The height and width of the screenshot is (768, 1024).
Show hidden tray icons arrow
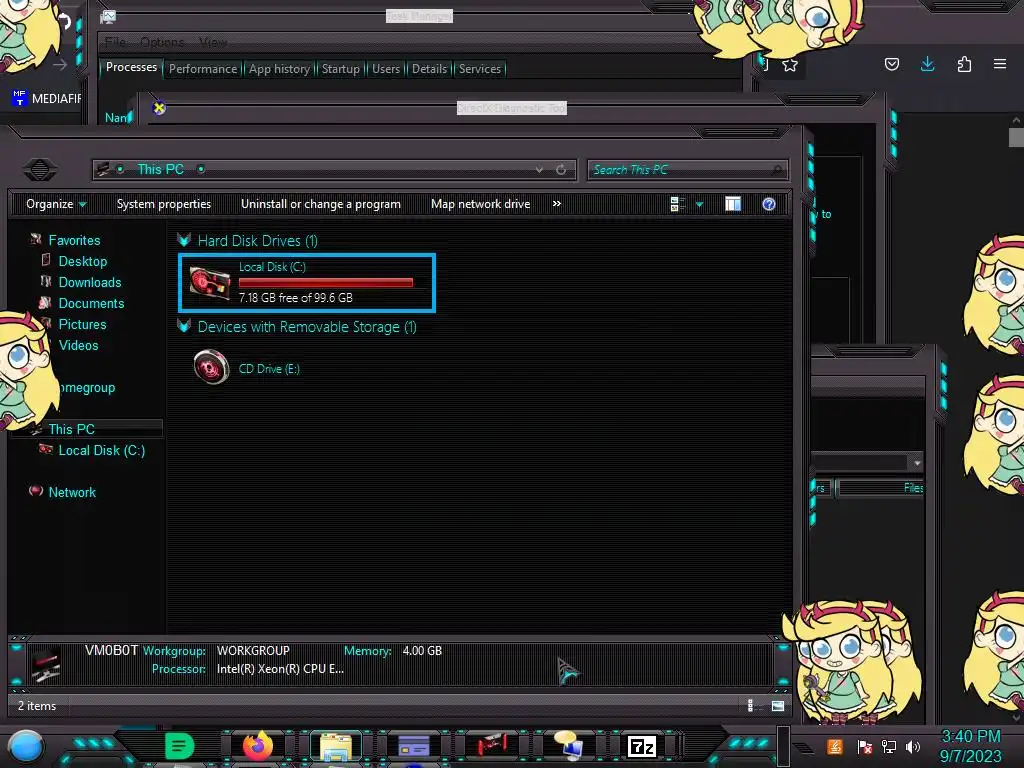(803, 748)
